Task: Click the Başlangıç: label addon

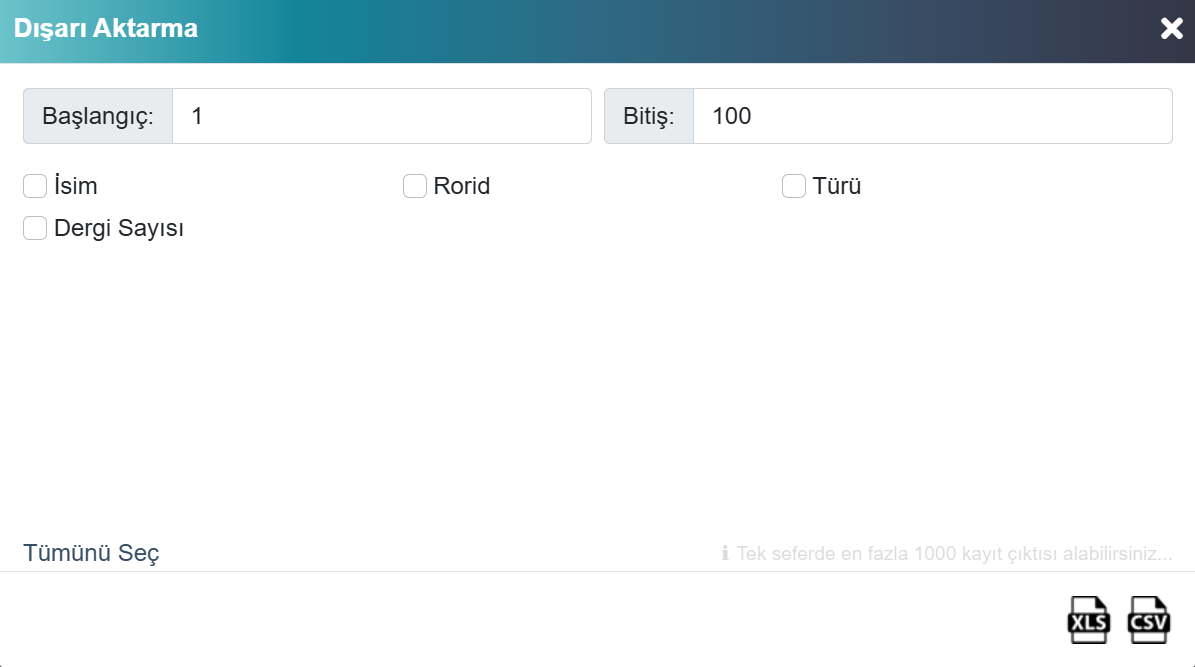Action: 98,116
